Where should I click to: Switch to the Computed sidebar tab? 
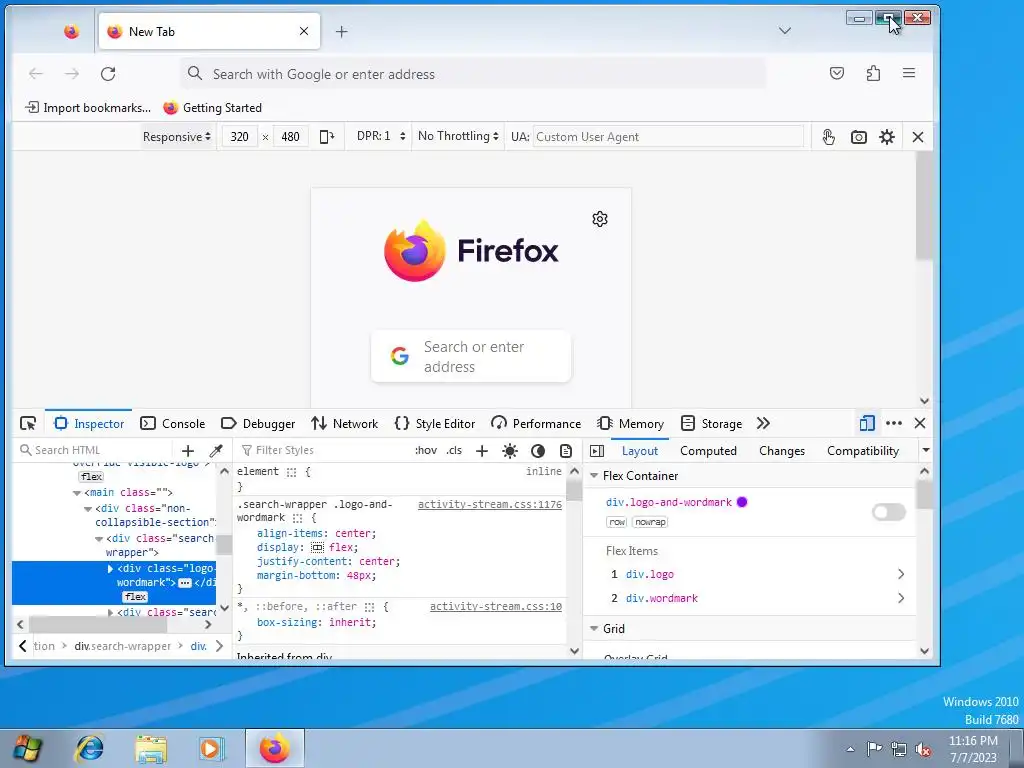pyautogui.click(x=708, y=451)
